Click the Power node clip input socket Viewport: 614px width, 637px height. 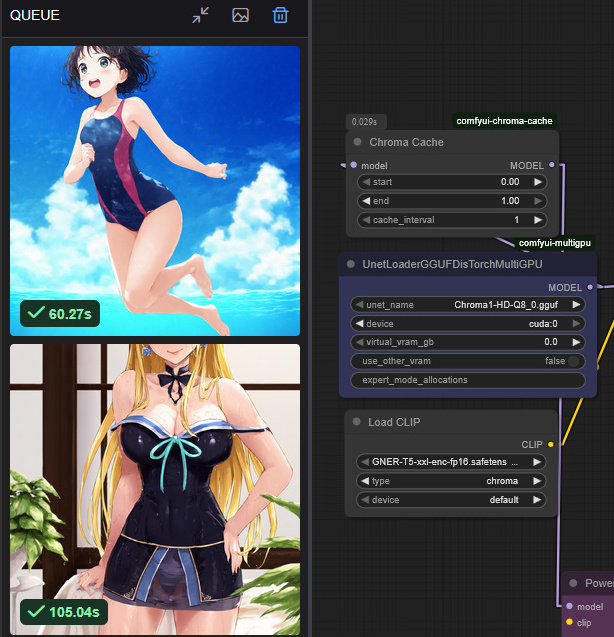click(569, 622)
